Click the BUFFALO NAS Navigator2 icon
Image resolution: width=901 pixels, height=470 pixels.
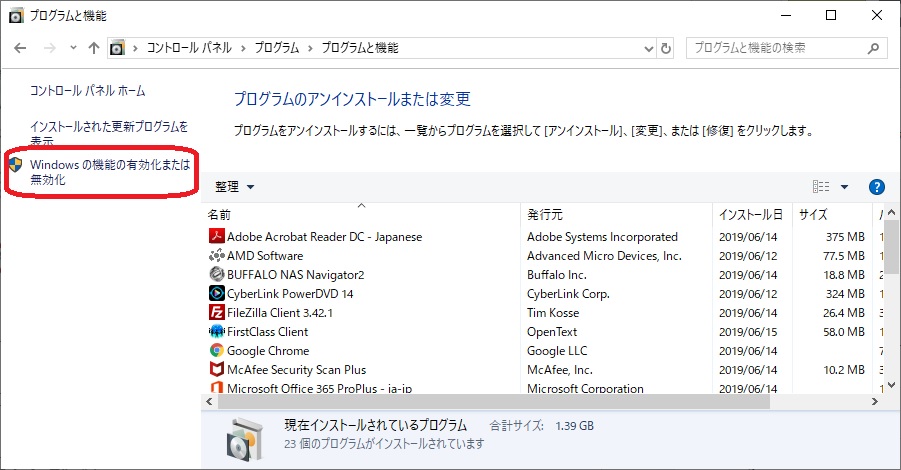click(217, 274)
